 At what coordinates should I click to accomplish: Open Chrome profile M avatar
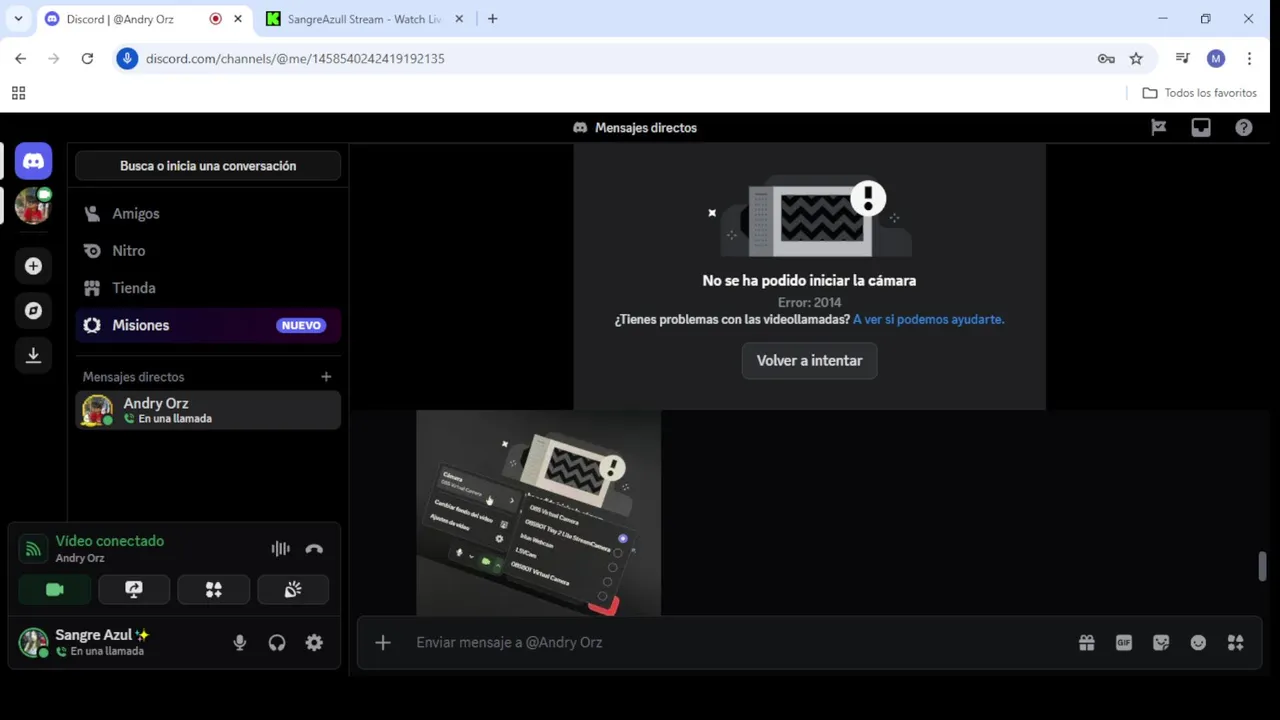[1216, 59]
